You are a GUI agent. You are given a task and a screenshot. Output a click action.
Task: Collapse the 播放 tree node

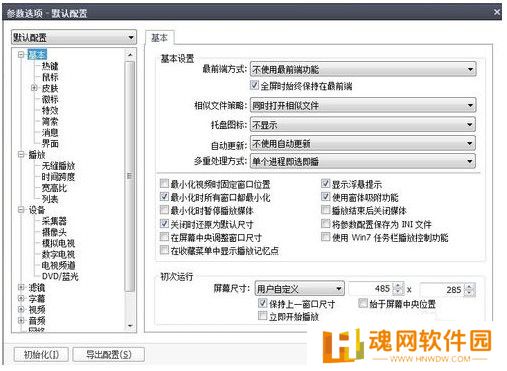click(21, 154)
